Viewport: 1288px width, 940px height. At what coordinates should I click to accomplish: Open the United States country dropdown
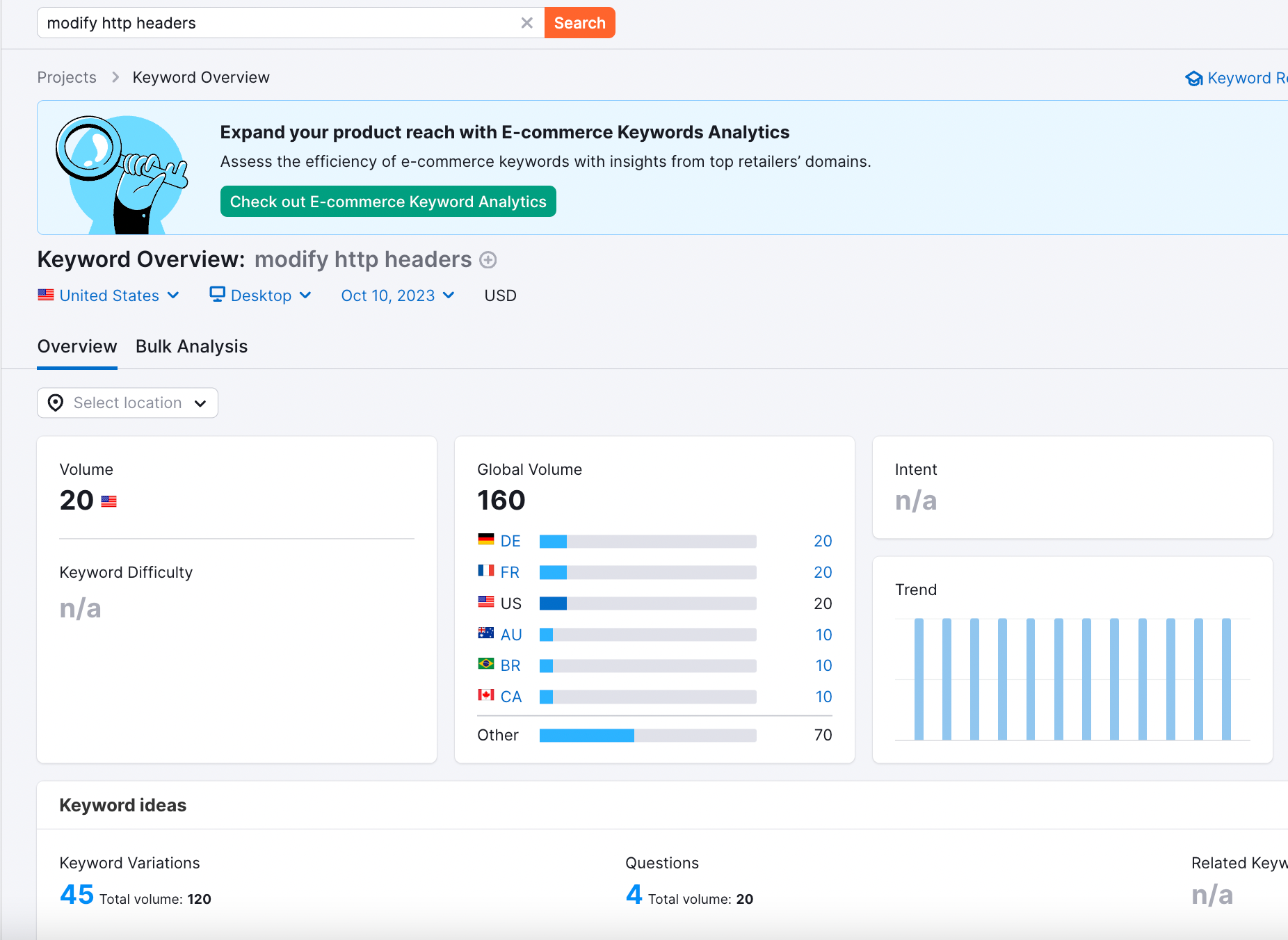tap(109, 295)
